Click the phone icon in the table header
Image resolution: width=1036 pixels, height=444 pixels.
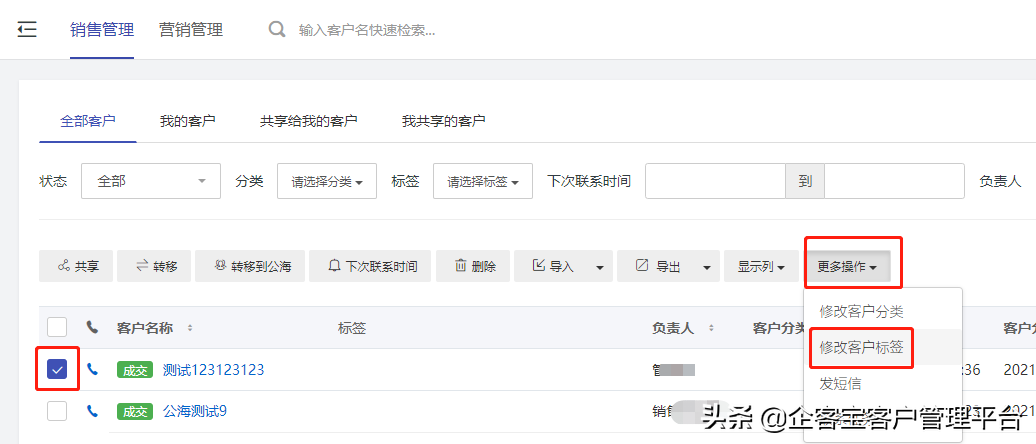pos(92,327)
